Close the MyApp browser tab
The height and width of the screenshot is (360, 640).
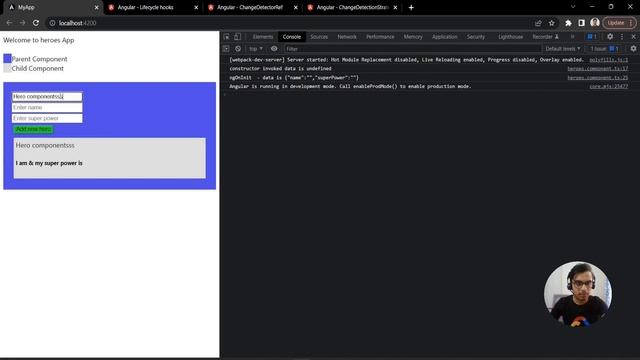[x=96, y=7]
